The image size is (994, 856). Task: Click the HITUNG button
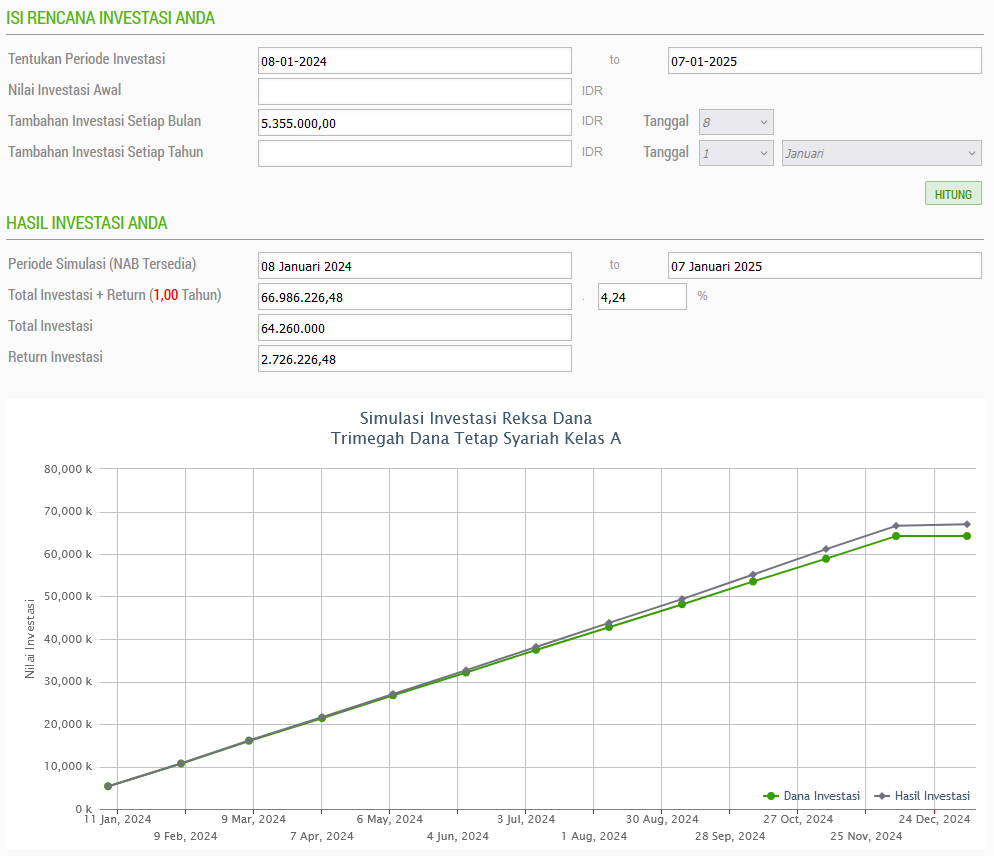click(x=953, y=193)
